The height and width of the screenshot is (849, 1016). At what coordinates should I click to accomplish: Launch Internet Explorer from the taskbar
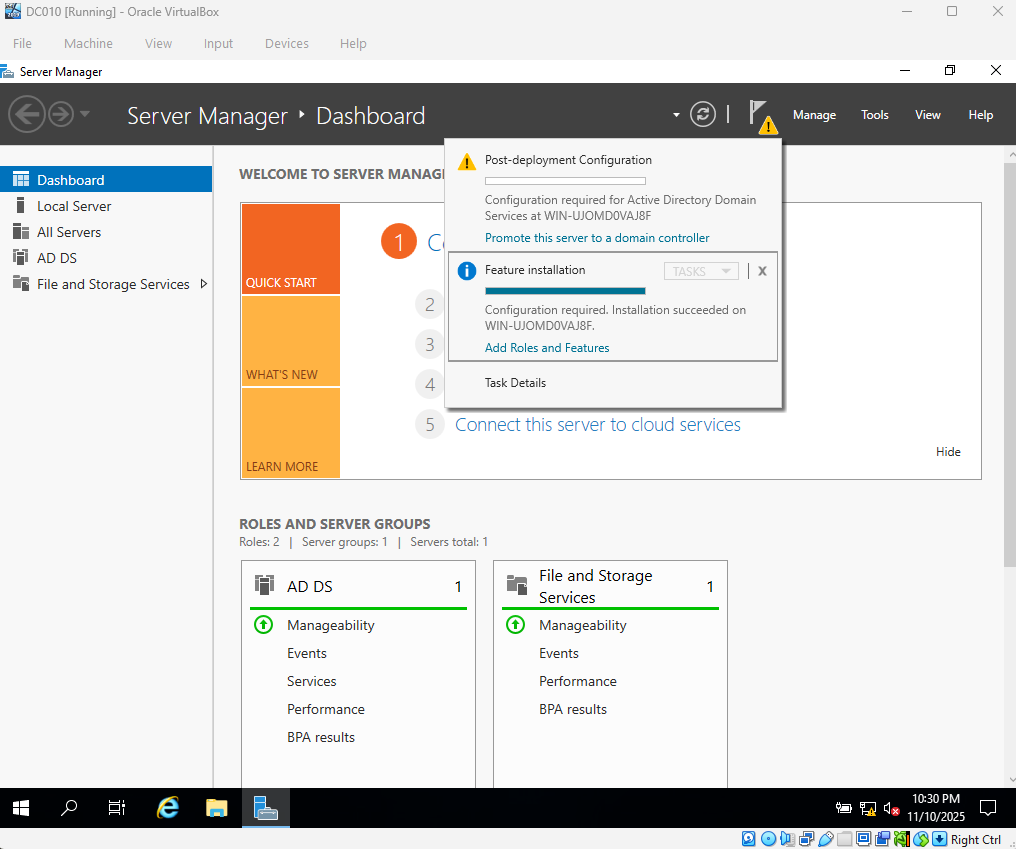(167, 807)
